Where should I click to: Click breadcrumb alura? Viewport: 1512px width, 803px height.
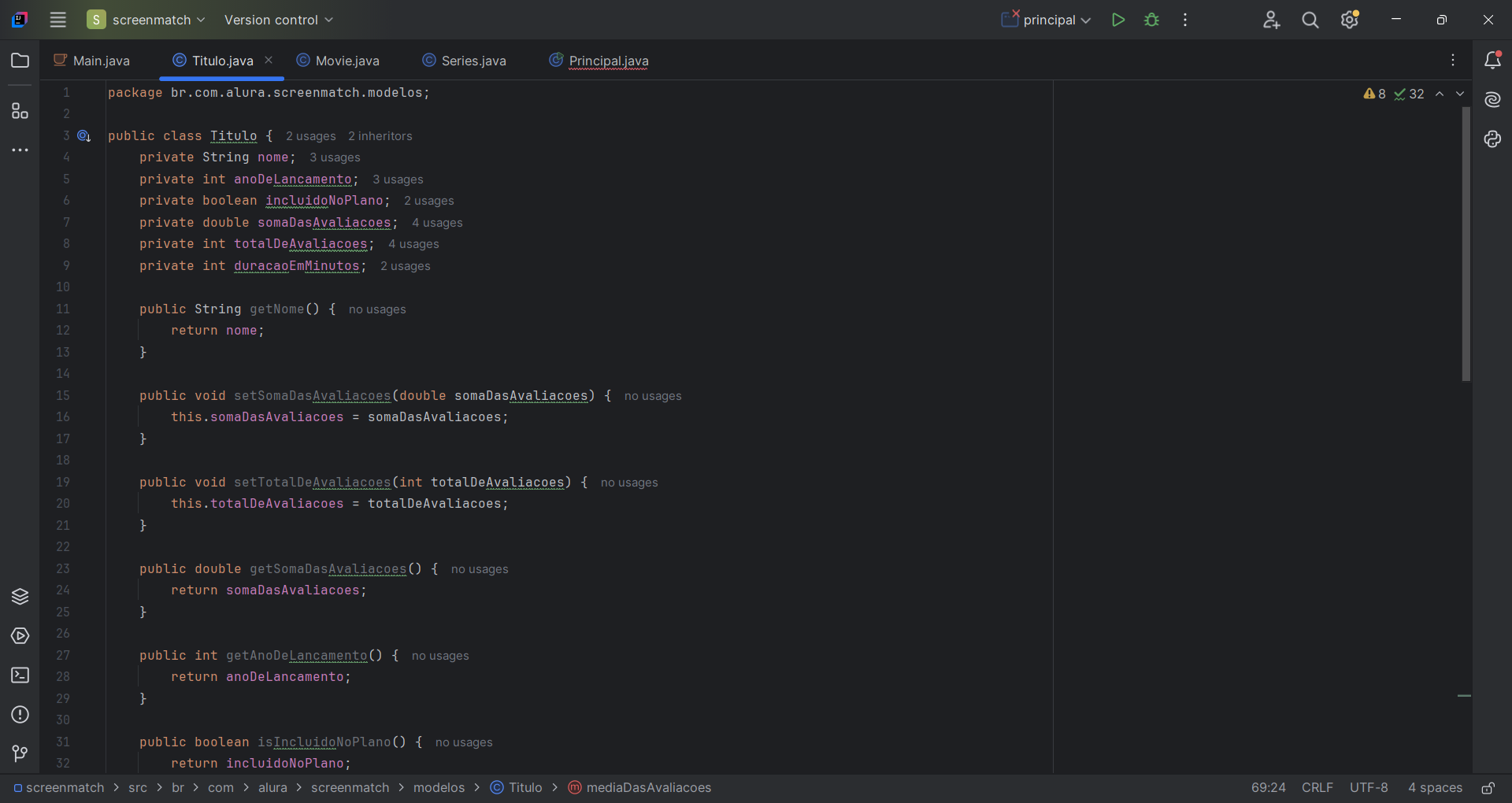(x=272, y=788)
